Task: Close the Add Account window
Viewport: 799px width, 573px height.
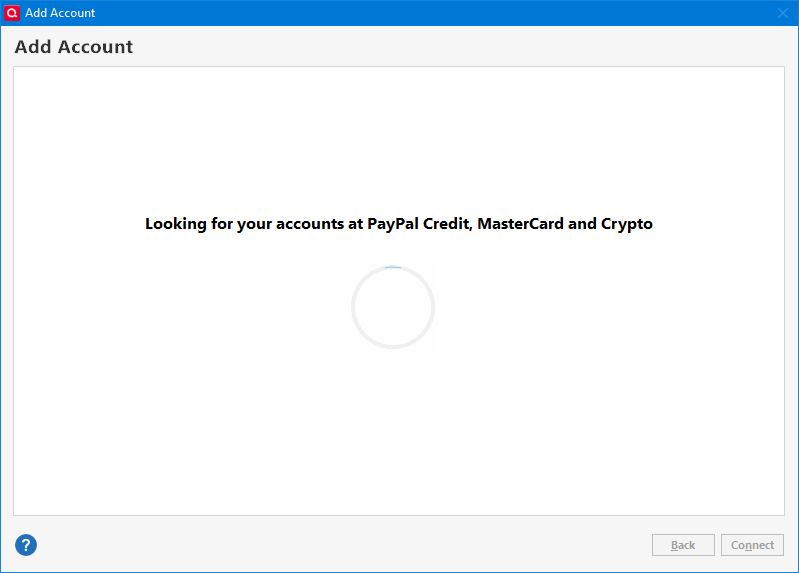Action: click(783, 13)
